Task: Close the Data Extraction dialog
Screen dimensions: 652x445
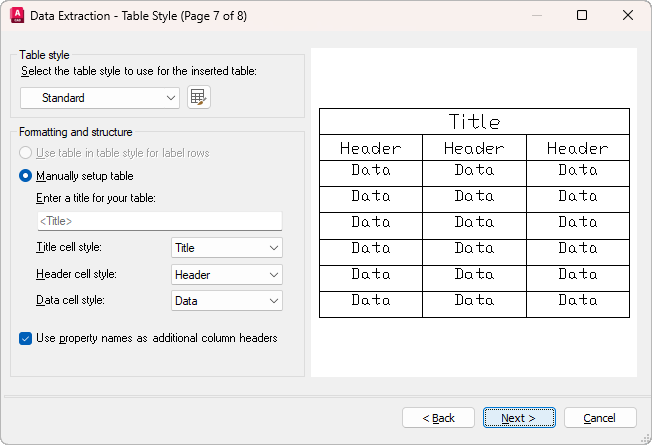Action: (627, 16)
